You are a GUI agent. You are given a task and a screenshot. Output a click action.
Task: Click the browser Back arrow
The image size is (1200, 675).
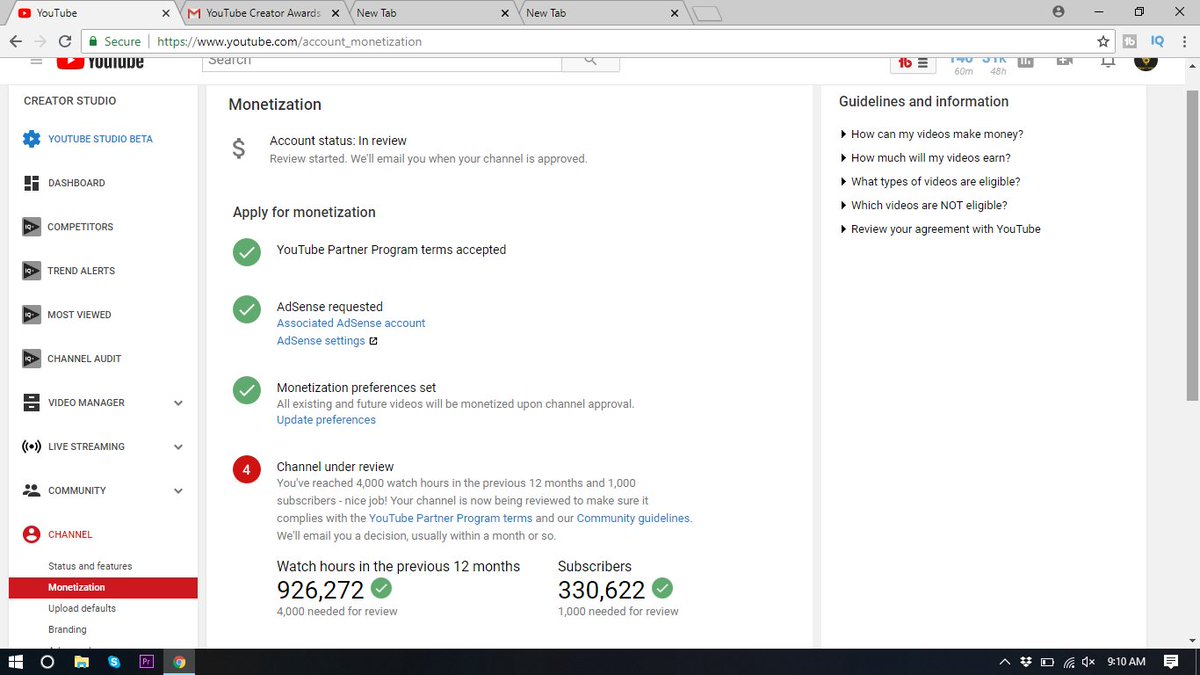click(x=16, y=41)
